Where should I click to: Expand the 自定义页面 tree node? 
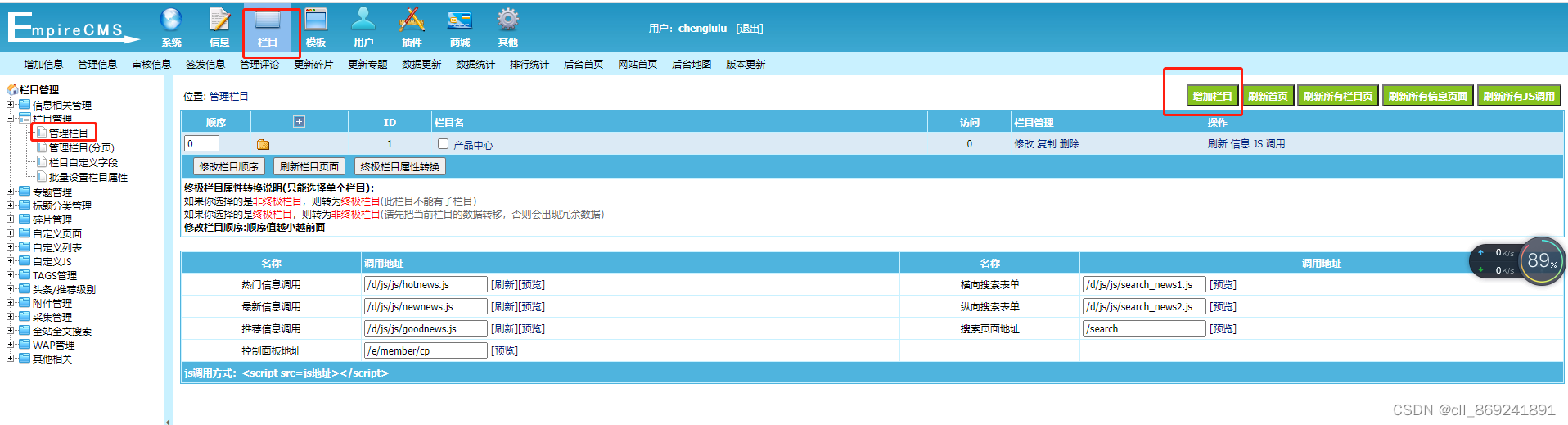point(11,233)
